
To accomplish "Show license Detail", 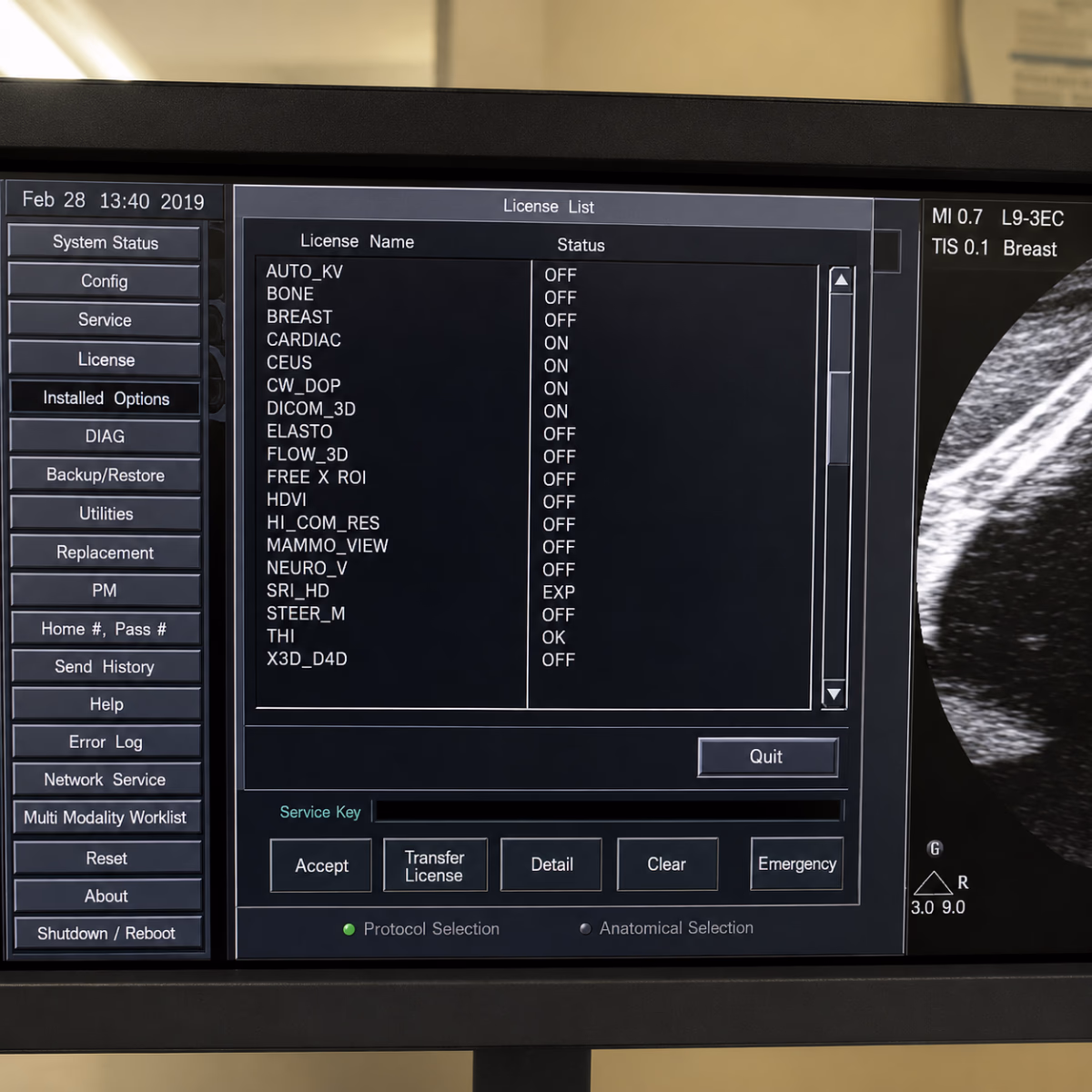I will point(551,864).
